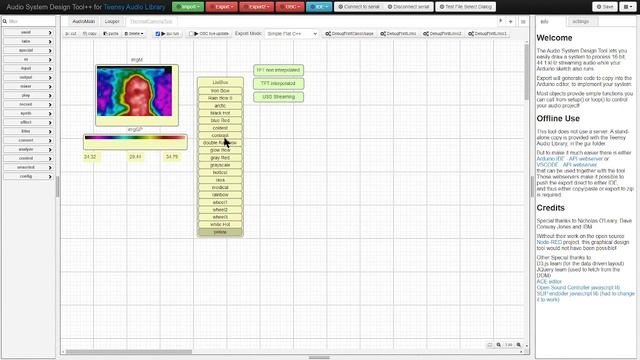Click the zoom out magnifier icon
The width and height of the screenshot is (640, 360).
pos(498,345)
